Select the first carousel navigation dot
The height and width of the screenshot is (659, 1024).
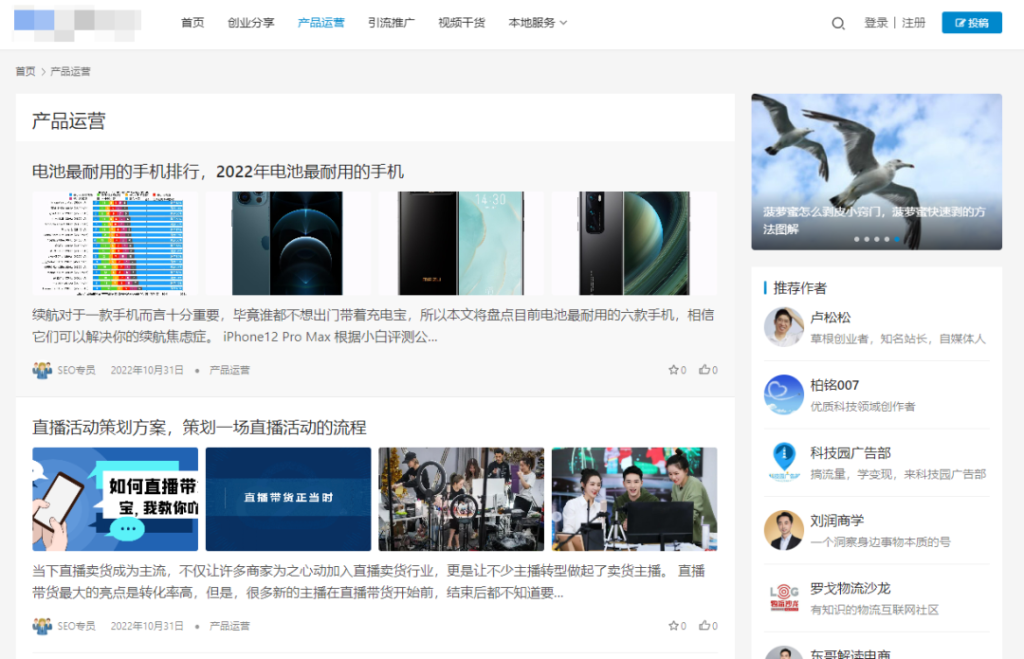pyautogui.click(x=856, y=239)
